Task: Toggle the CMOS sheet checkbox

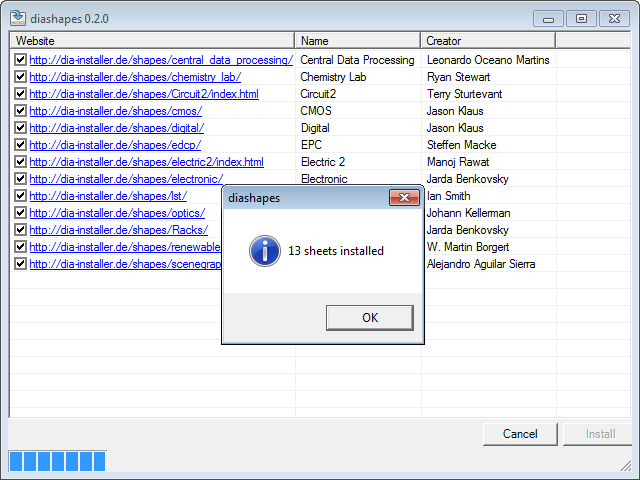Action: (20, 111)
